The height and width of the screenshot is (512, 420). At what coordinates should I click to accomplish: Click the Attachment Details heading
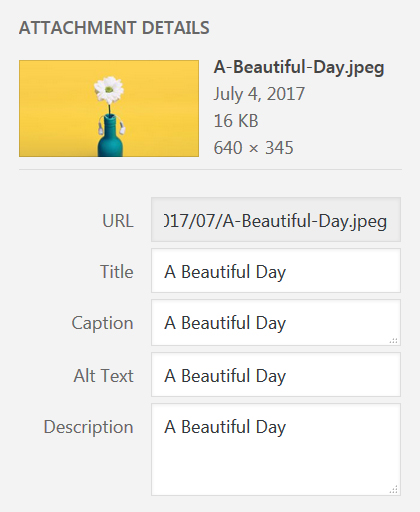[x=114, y=28]
